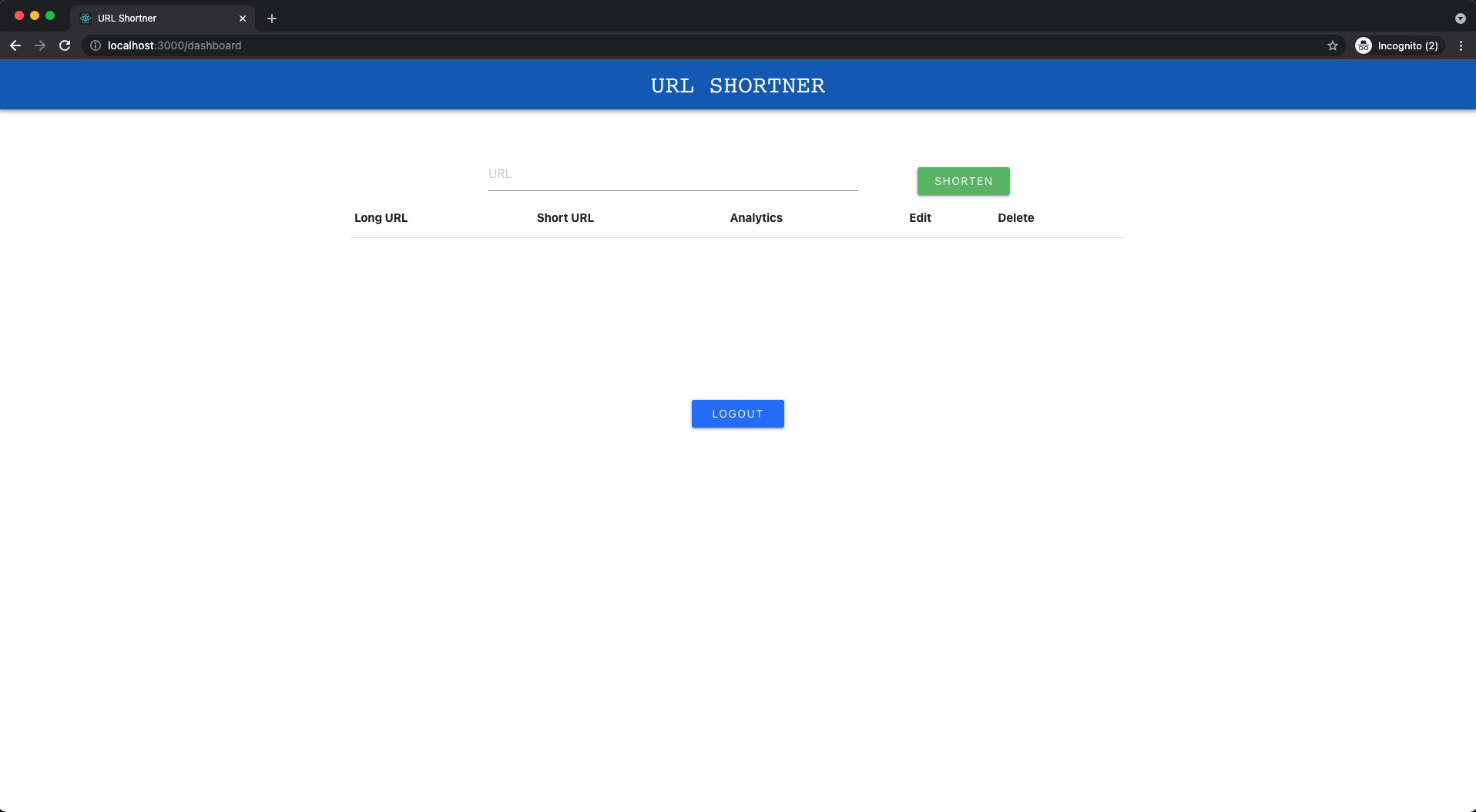Click the address bar
This screenshot has width=1476, height=812.
point(385,45)
